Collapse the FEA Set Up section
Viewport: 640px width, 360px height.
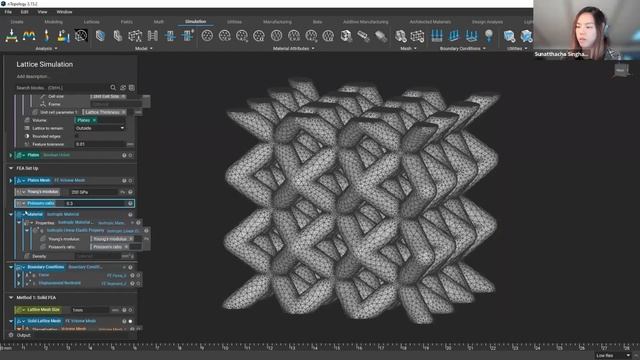coord(11,168)
